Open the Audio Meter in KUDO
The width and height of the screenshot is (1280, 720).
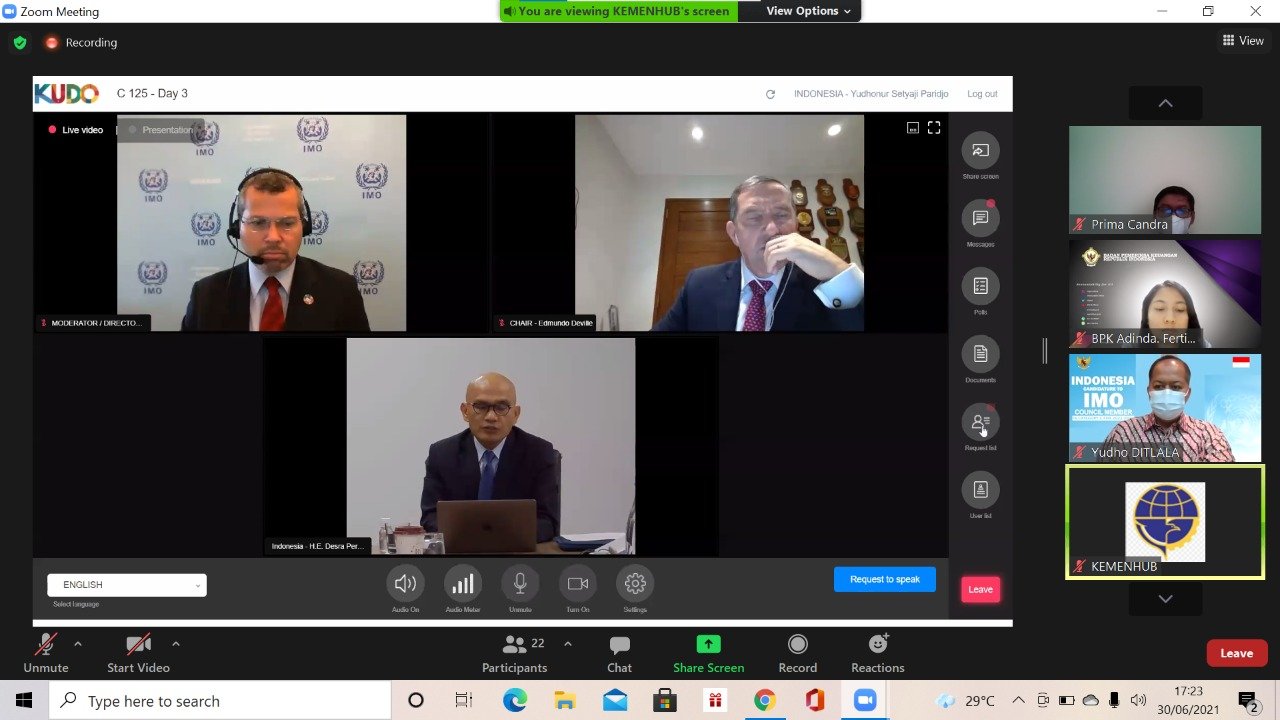[462, 584]
